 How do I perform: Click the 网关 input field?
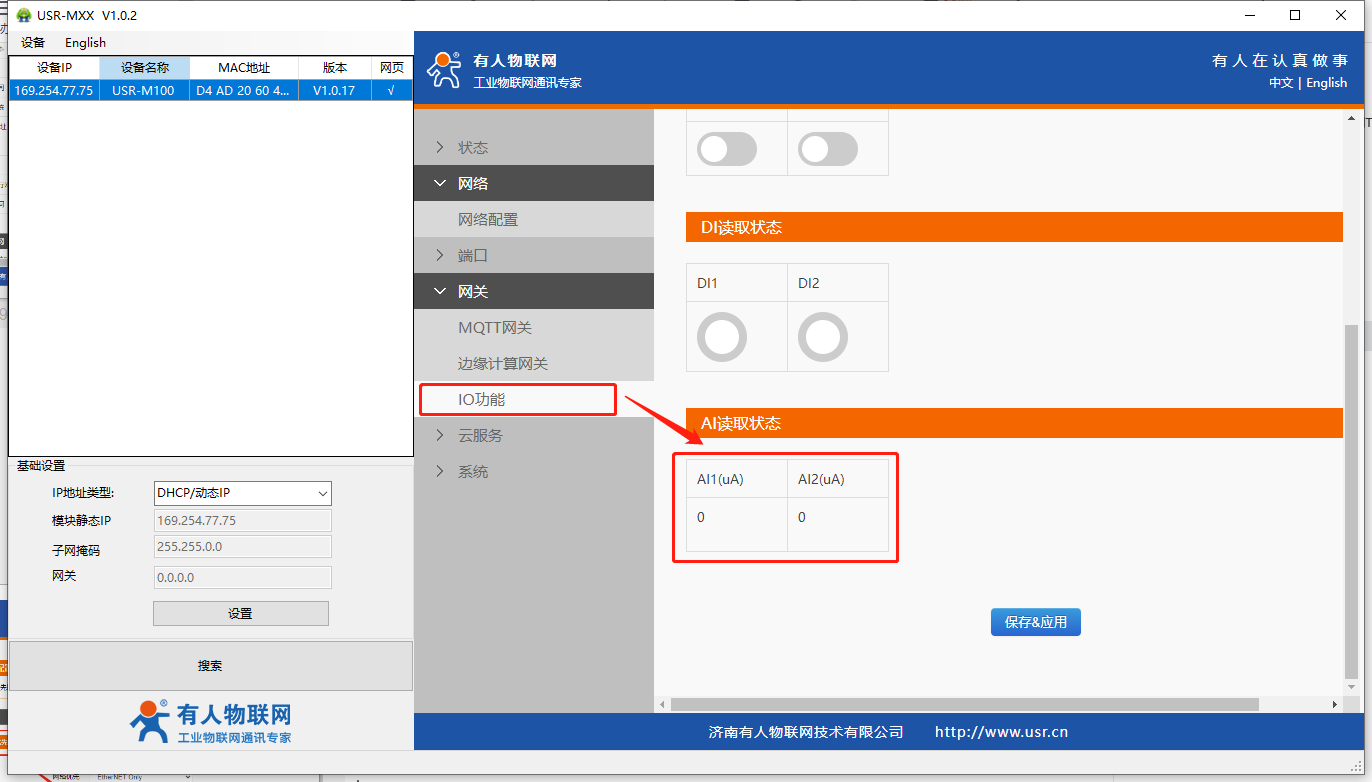click(243, 577)
